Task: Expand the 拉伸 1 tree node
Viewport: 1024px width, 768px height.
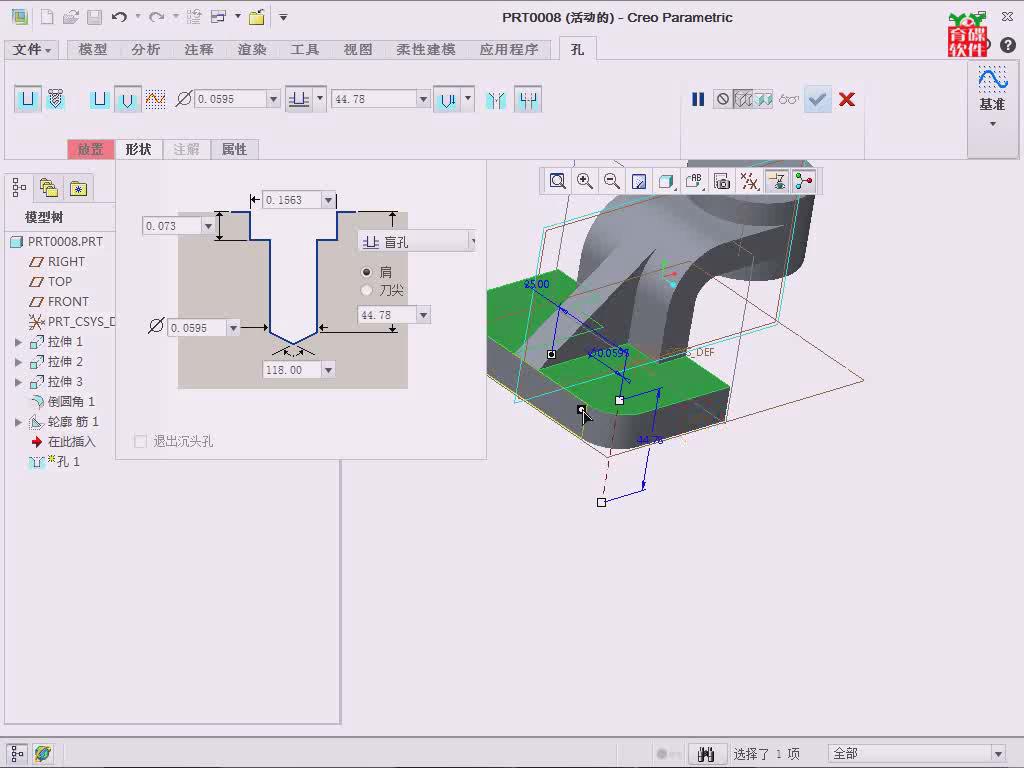Action: coord(18,342)
